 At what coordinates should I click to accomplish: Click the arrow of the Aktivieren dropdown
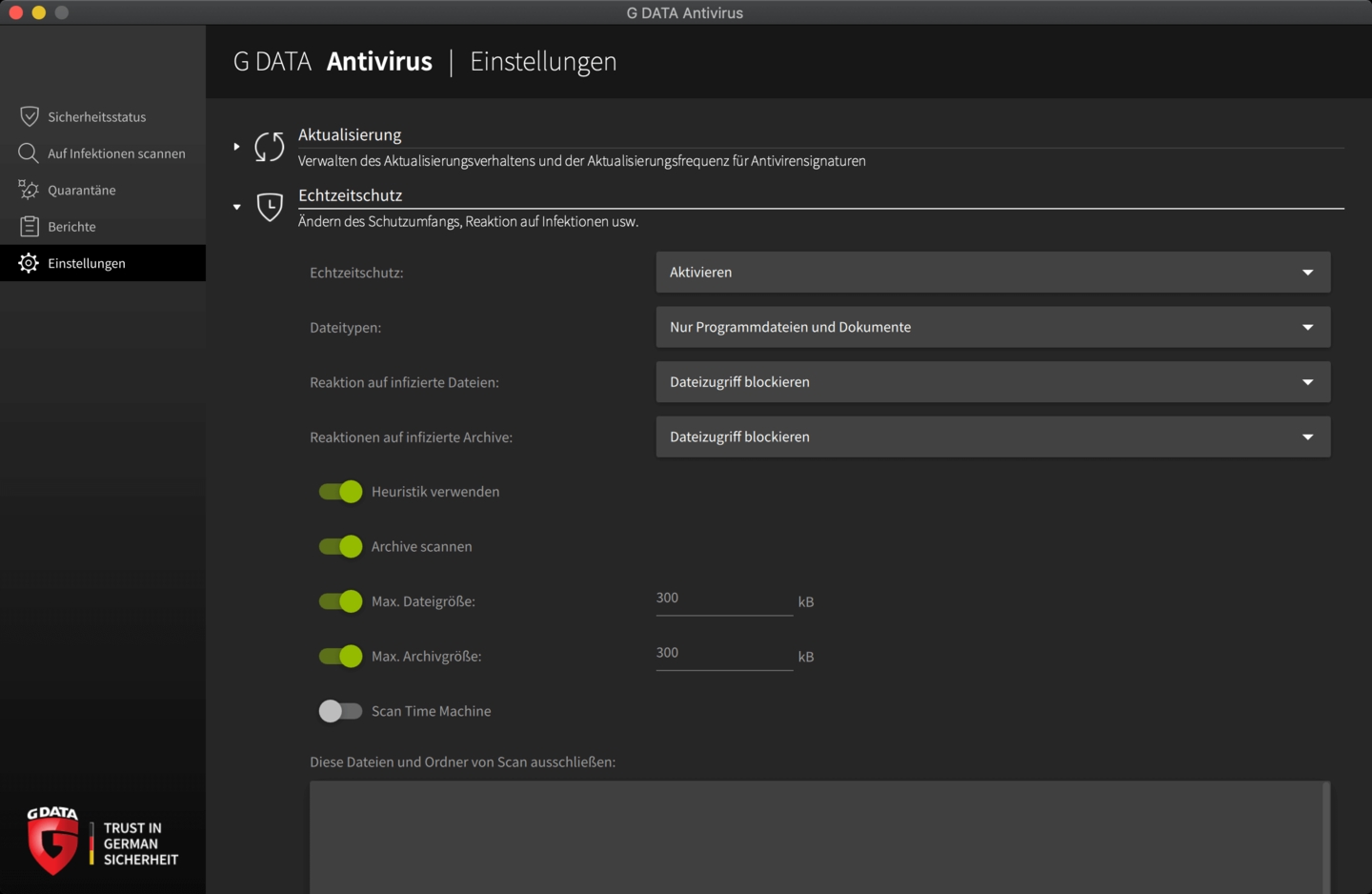coord(1308,273)
